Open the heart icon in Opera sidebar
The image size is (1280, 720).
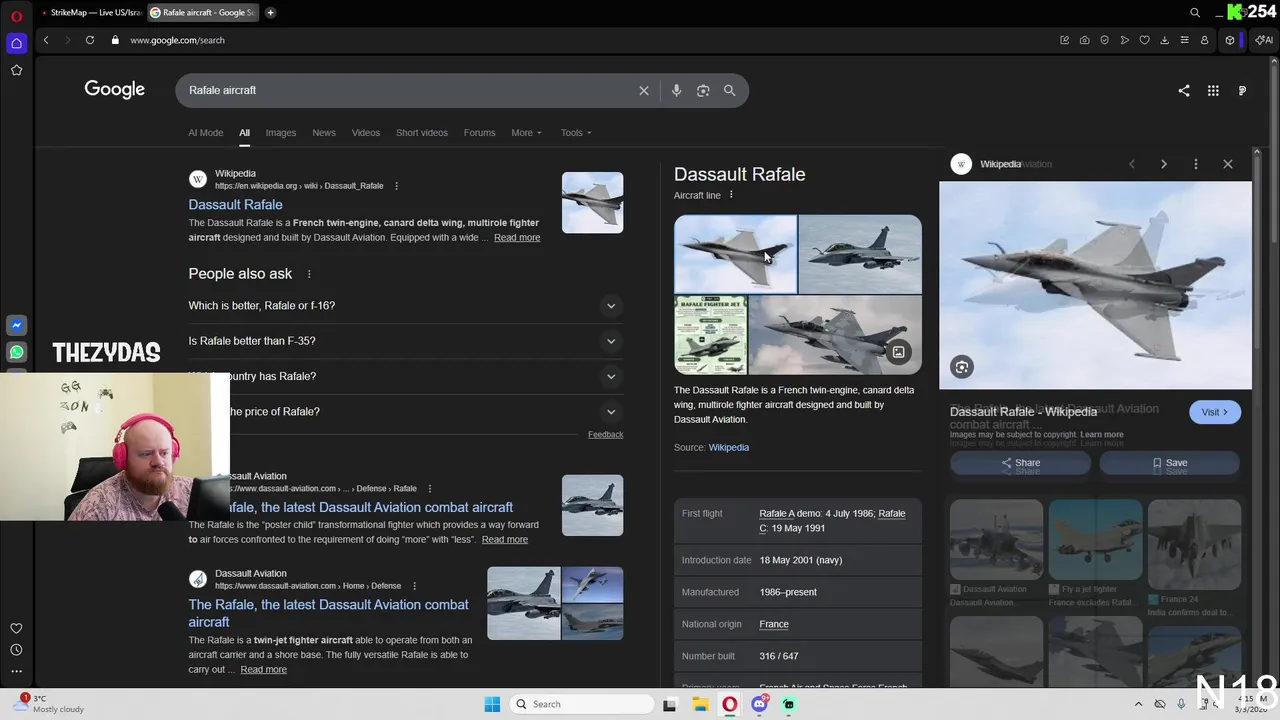16,628
